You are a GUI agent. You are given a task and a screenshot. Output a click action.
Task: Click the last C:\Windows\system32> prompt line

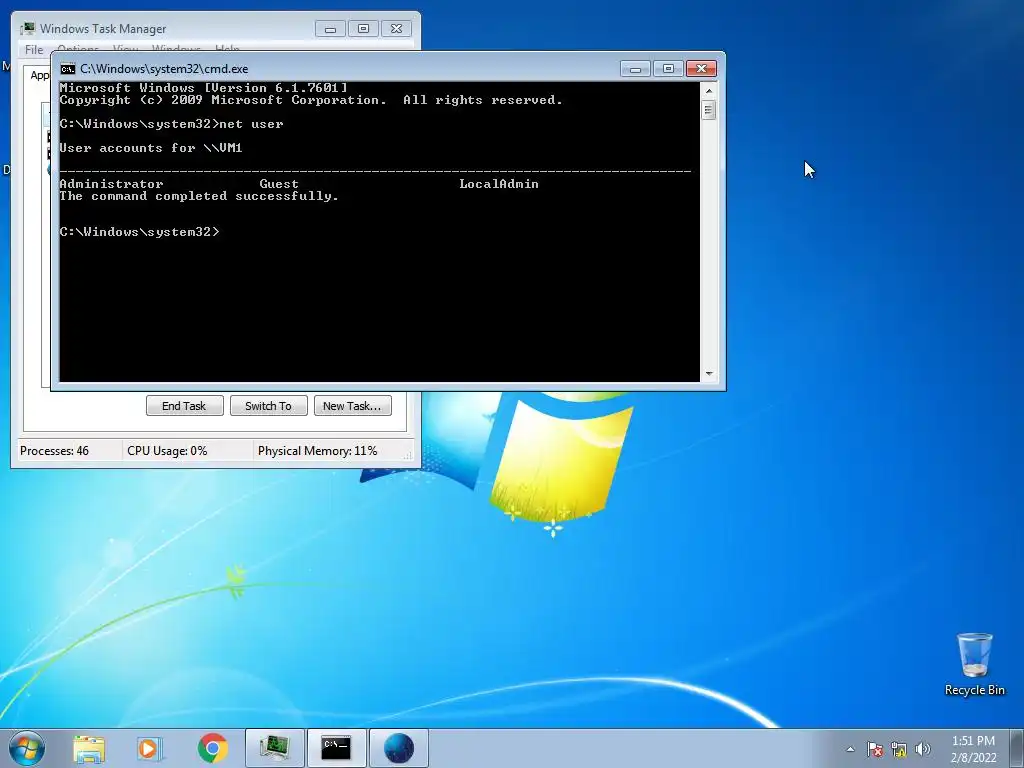140,232
